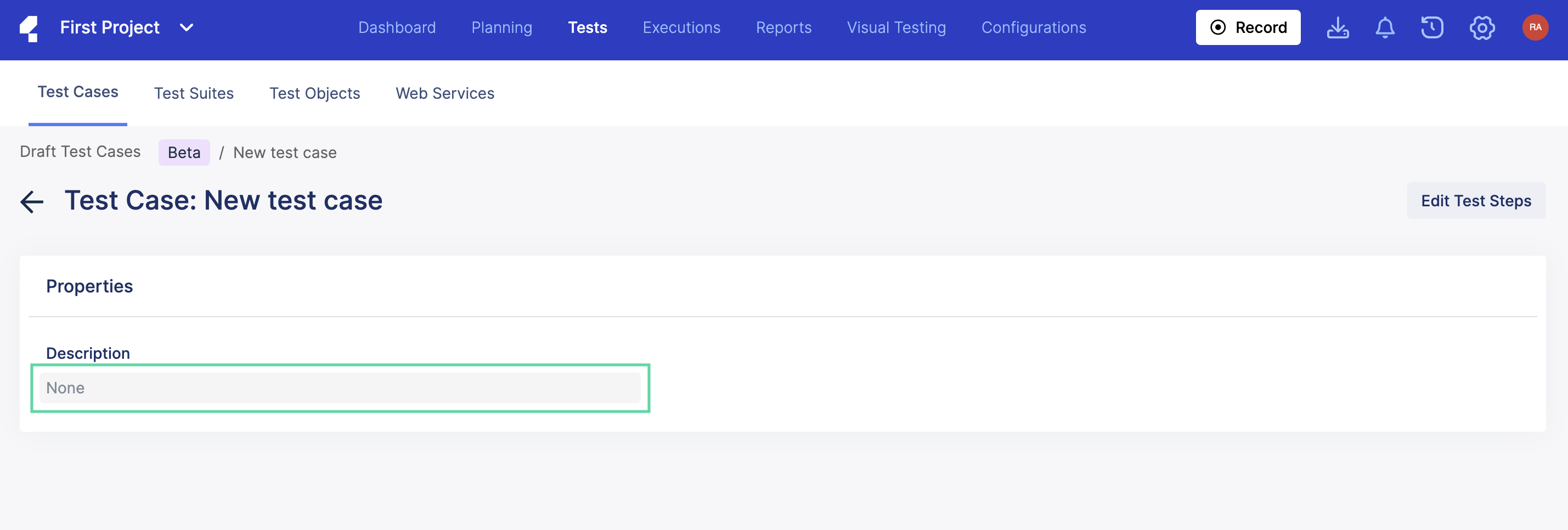Viewport: 1568px width, 530px height.
Task: Click the New test case breadcrumb
Action: (285, 152)
